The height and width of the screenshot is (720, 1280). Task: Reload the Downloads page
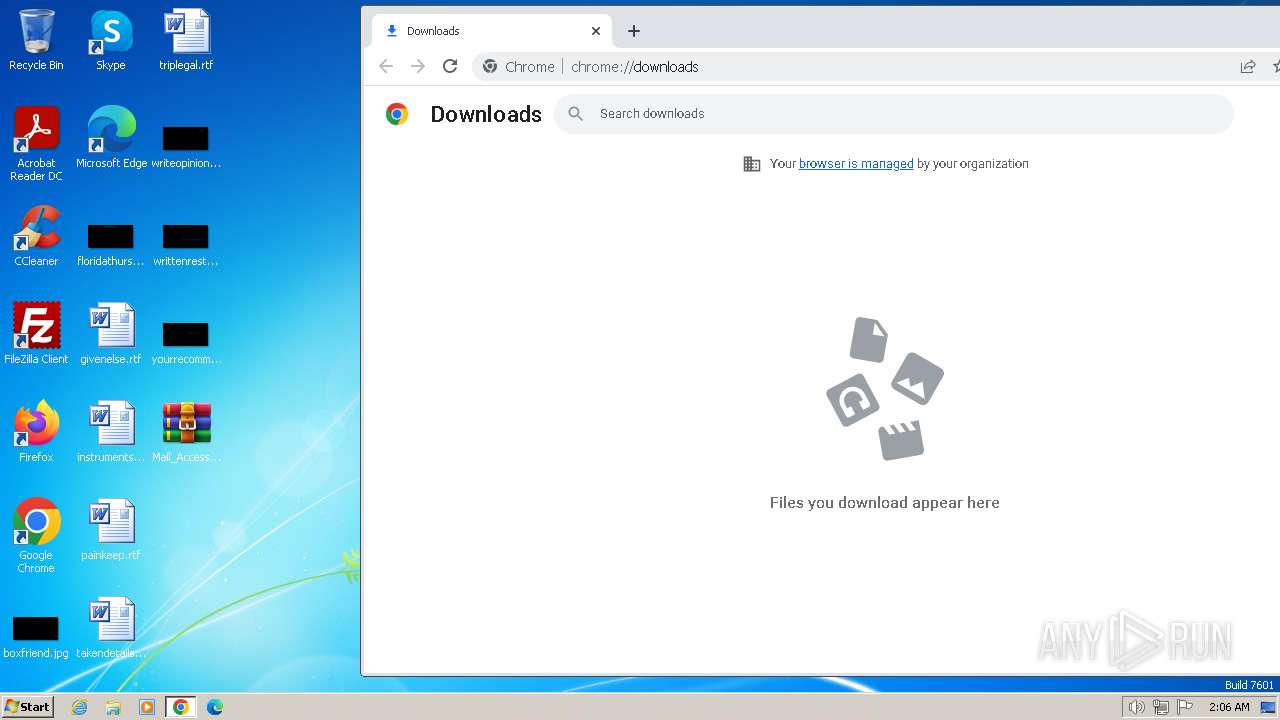point(450,66)
